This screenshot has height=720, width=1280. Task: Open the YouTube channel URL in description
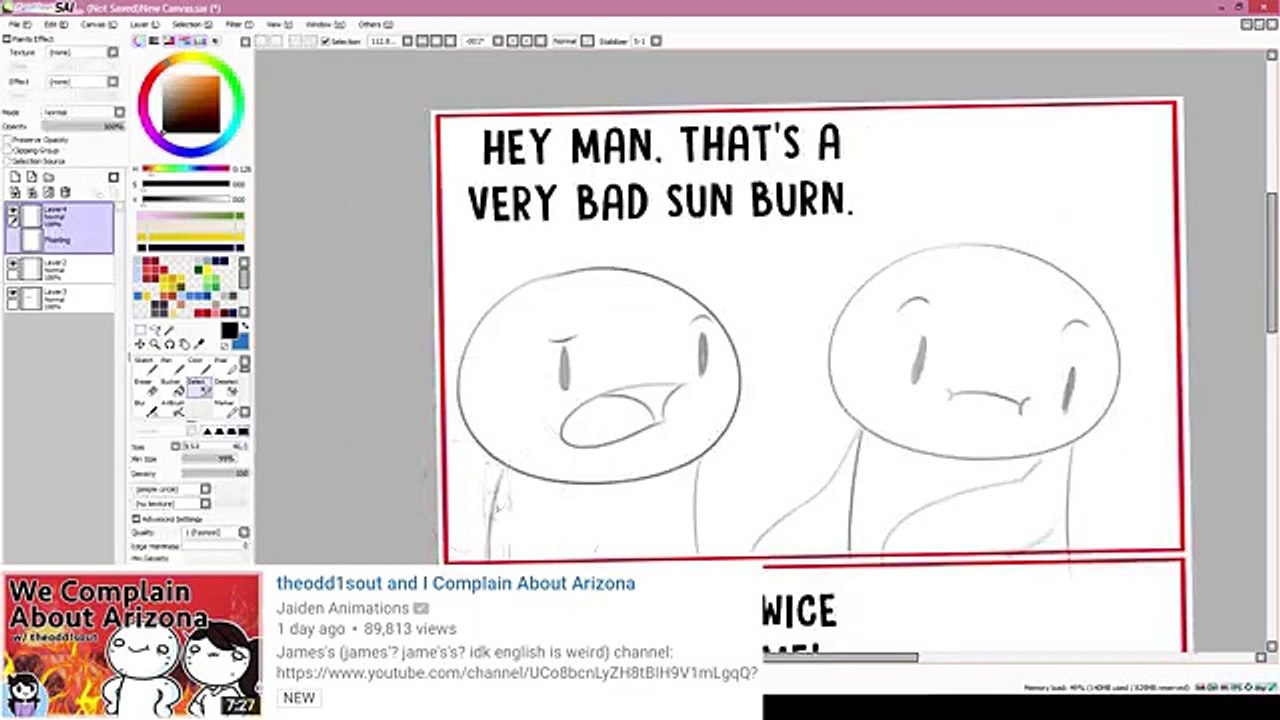coord(517,673)
